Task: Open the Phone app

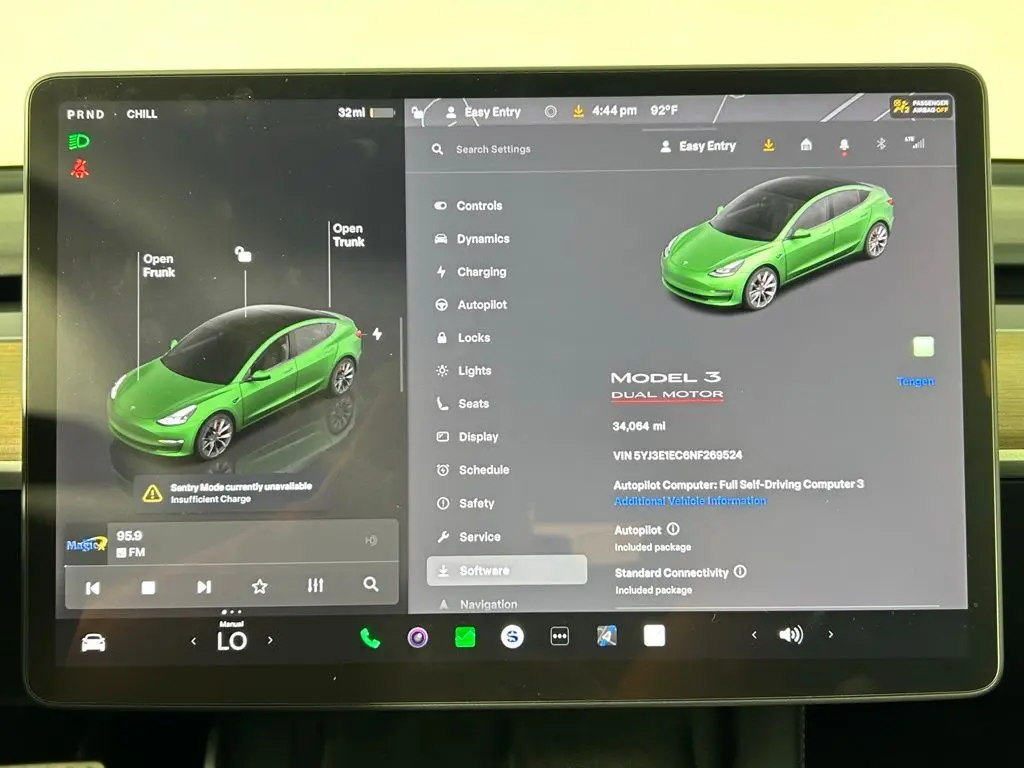Action: click(x=370, y=638)
